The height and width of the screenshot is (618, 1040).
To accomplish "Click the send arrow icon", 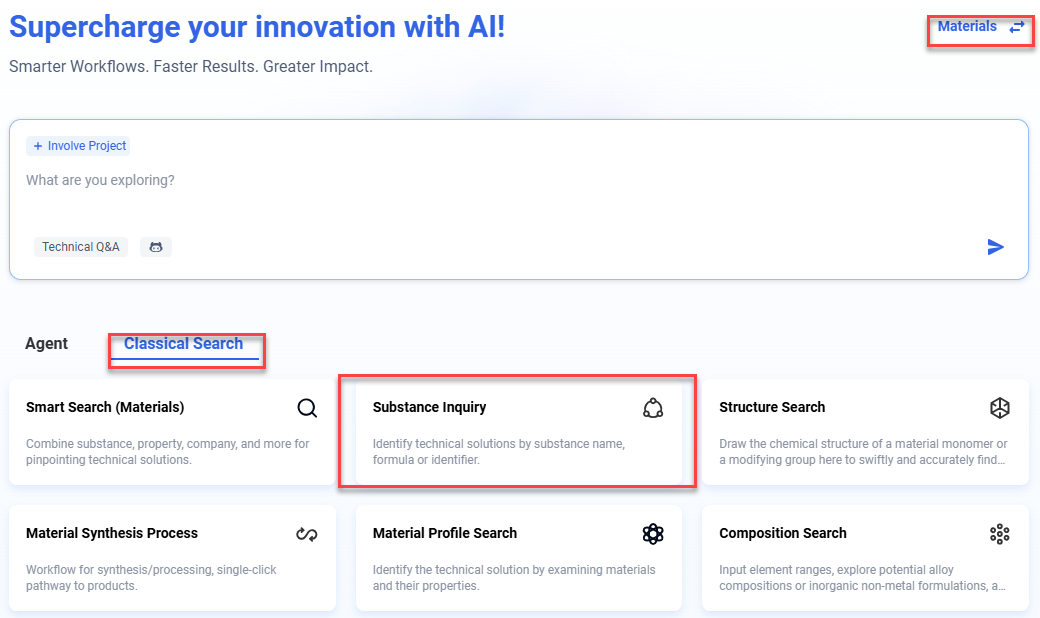I will (x=995, y=247).
